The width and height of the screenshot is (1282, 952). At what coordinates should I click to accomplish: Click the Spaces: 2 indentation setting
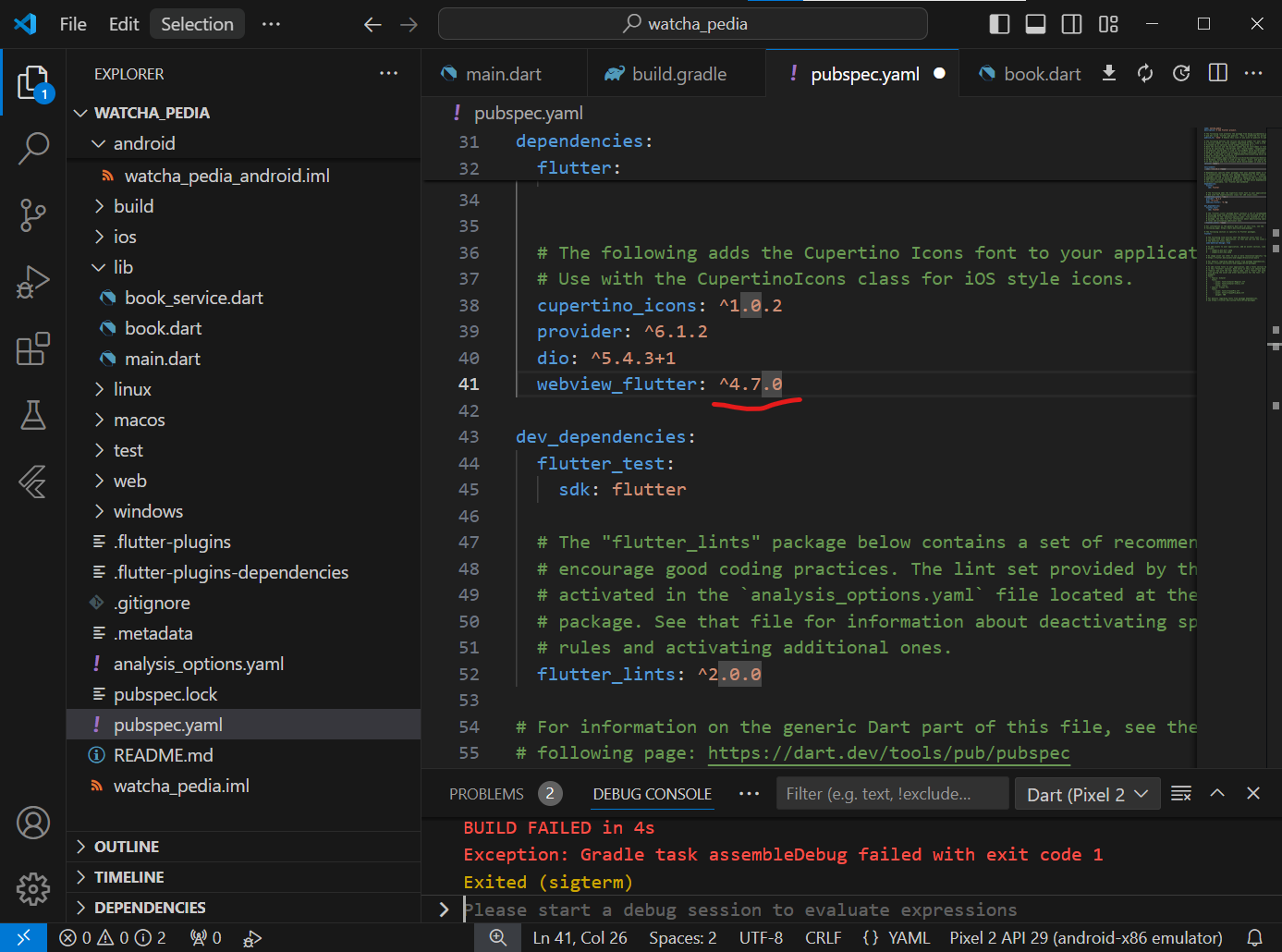pyautogui.click(x=682, y=937)
